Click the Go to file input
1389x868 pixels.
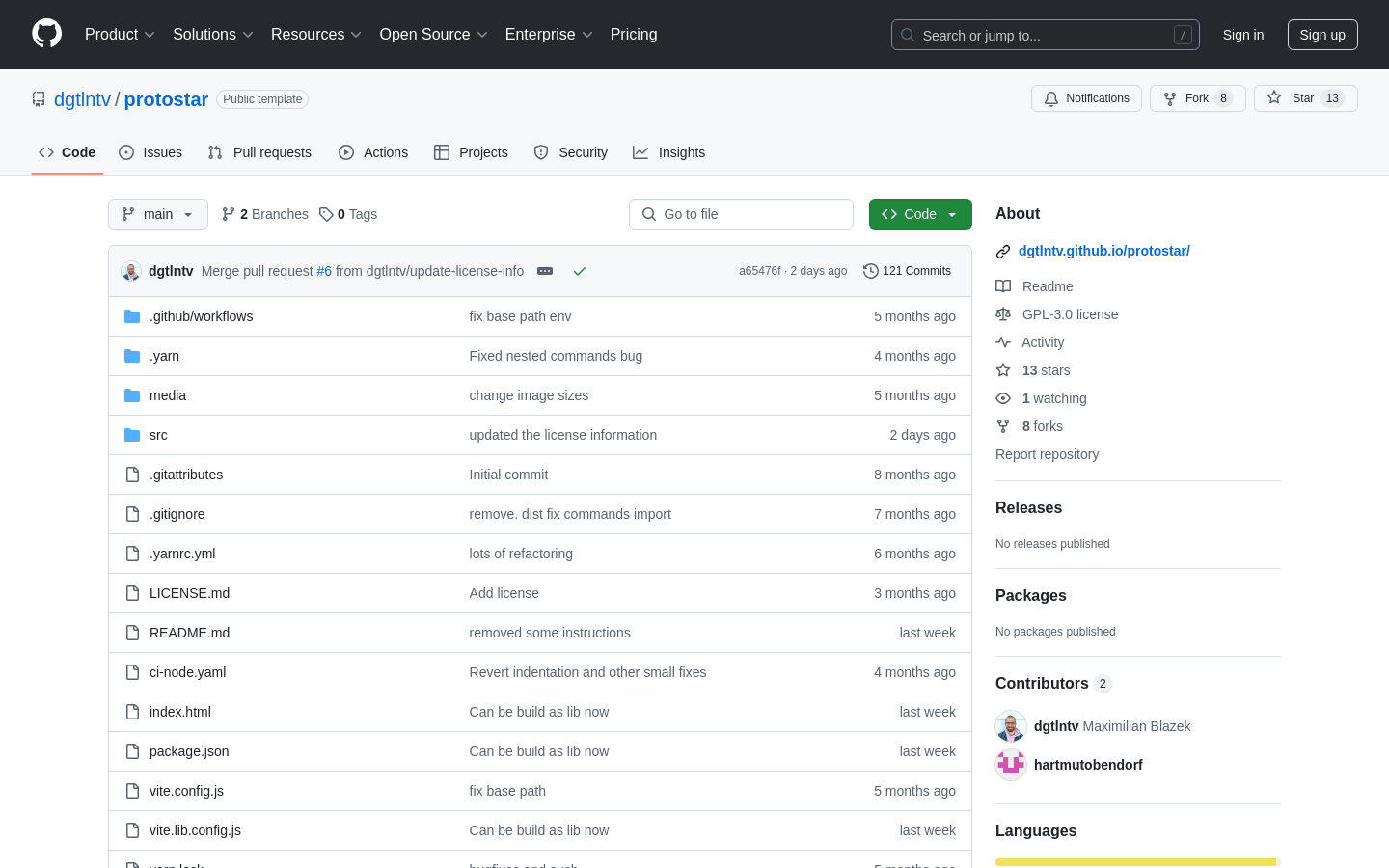(741, 214)
